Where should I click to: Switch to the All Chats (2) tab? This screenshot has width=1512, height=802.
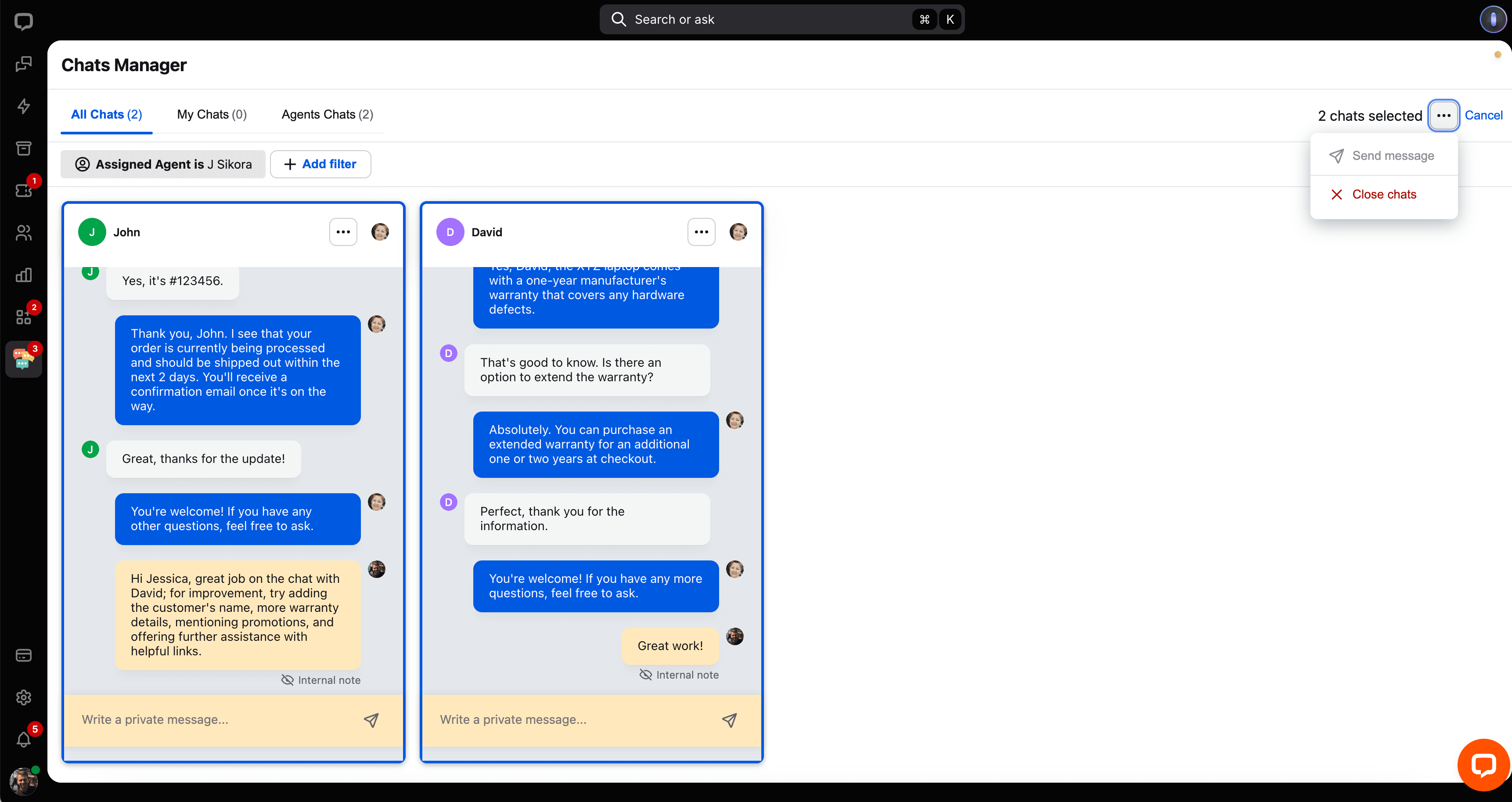coord(106,115)
